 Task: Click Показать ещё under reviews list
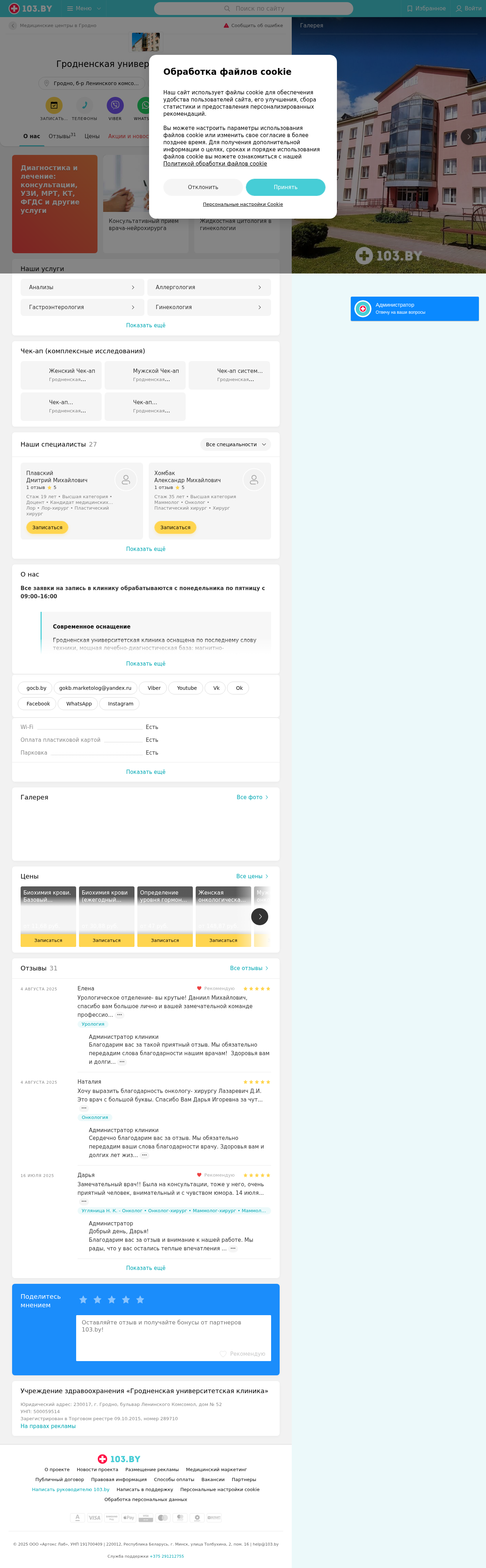pyautogui.click(x=146, y=1268)
